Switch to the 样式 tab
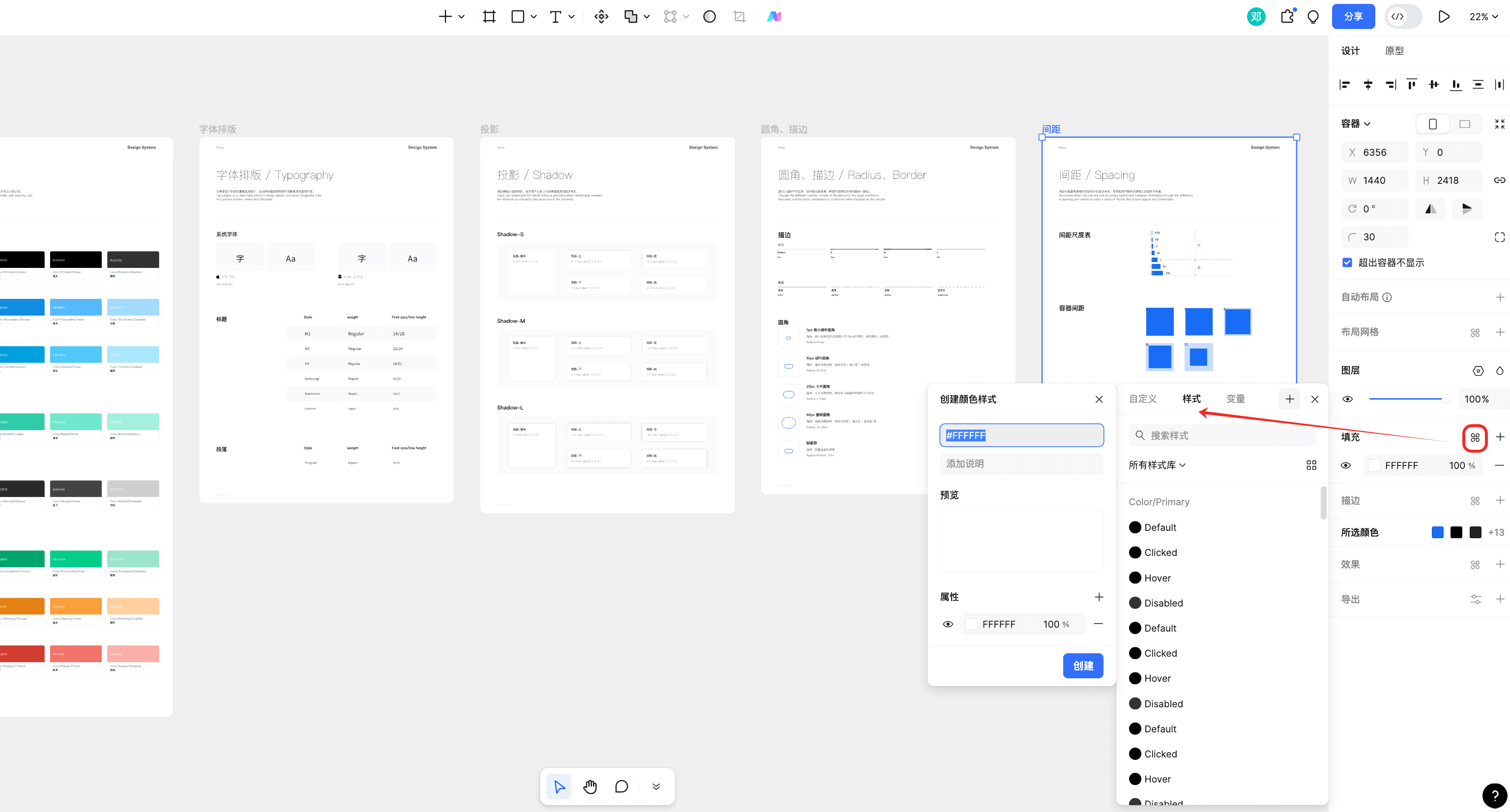Viewport: 1510px width, 812px height. (x=1191, y=399)
